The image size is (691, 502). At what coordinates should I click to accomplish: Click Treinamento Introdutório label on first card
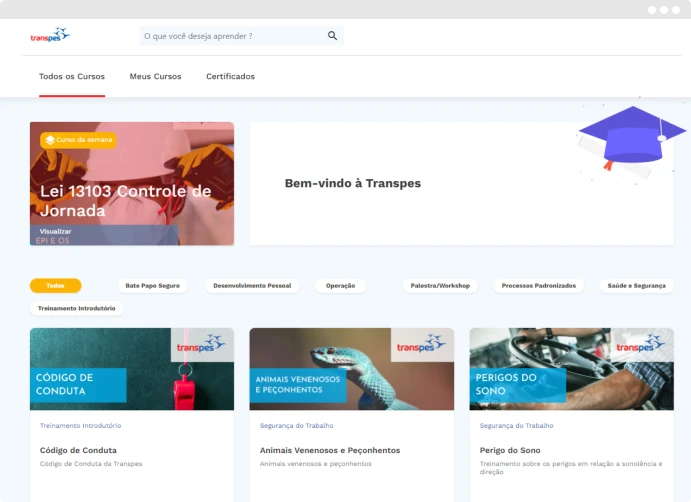[x=81, y=425]
